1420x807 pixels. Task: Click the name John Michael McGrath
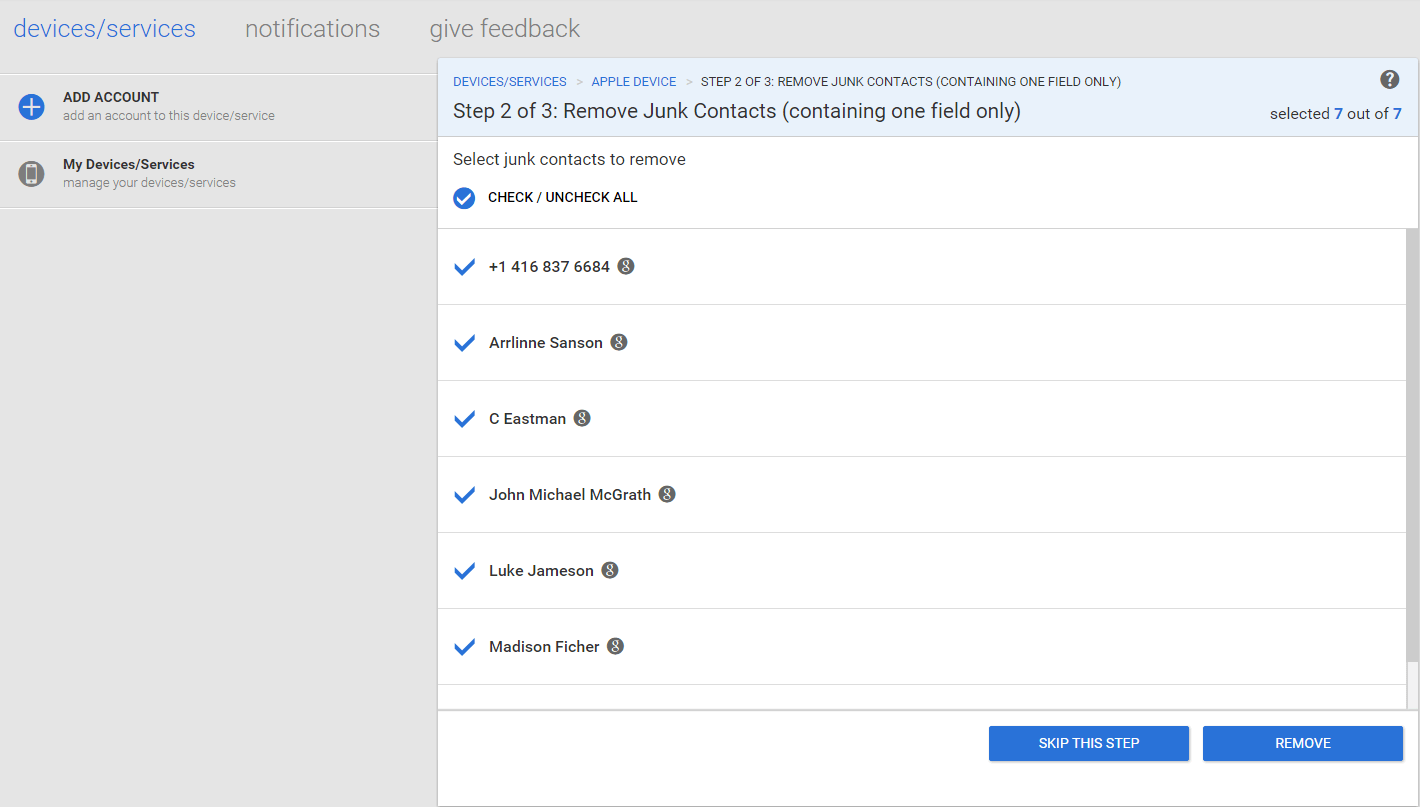pyautogui.click(x=570, y=494)
